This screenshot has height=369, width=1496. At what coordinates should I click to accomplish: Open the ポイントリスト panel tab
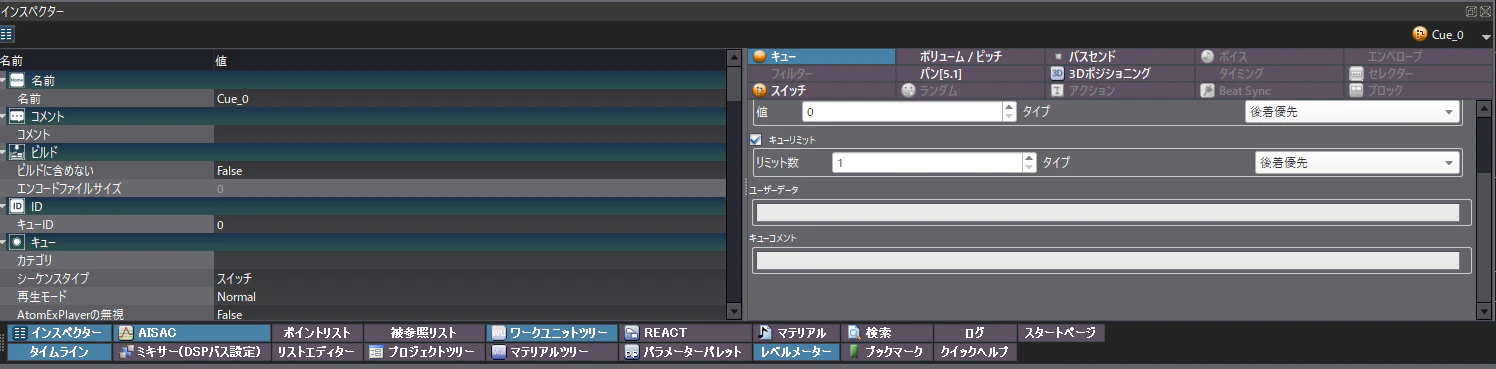[316, 333]
